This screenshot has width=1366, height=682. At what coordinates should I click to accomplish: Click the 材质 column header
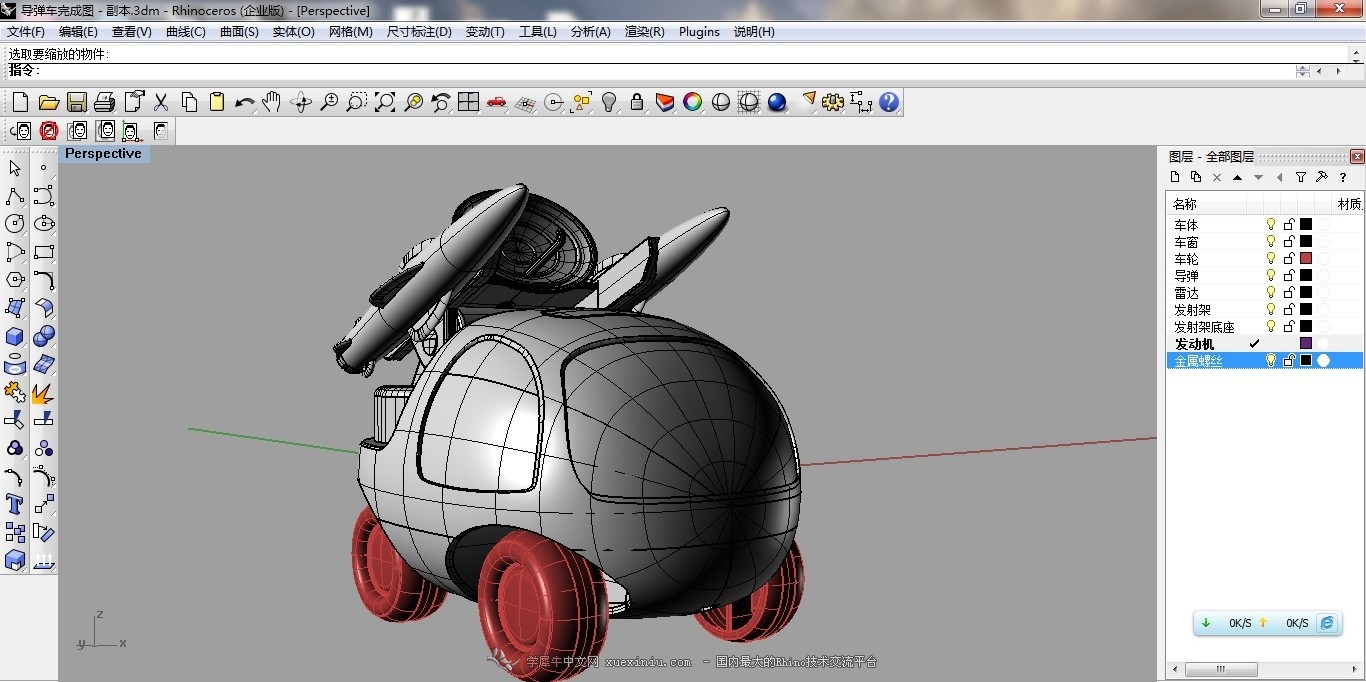pyautogui.click(x=1349, y=204)
